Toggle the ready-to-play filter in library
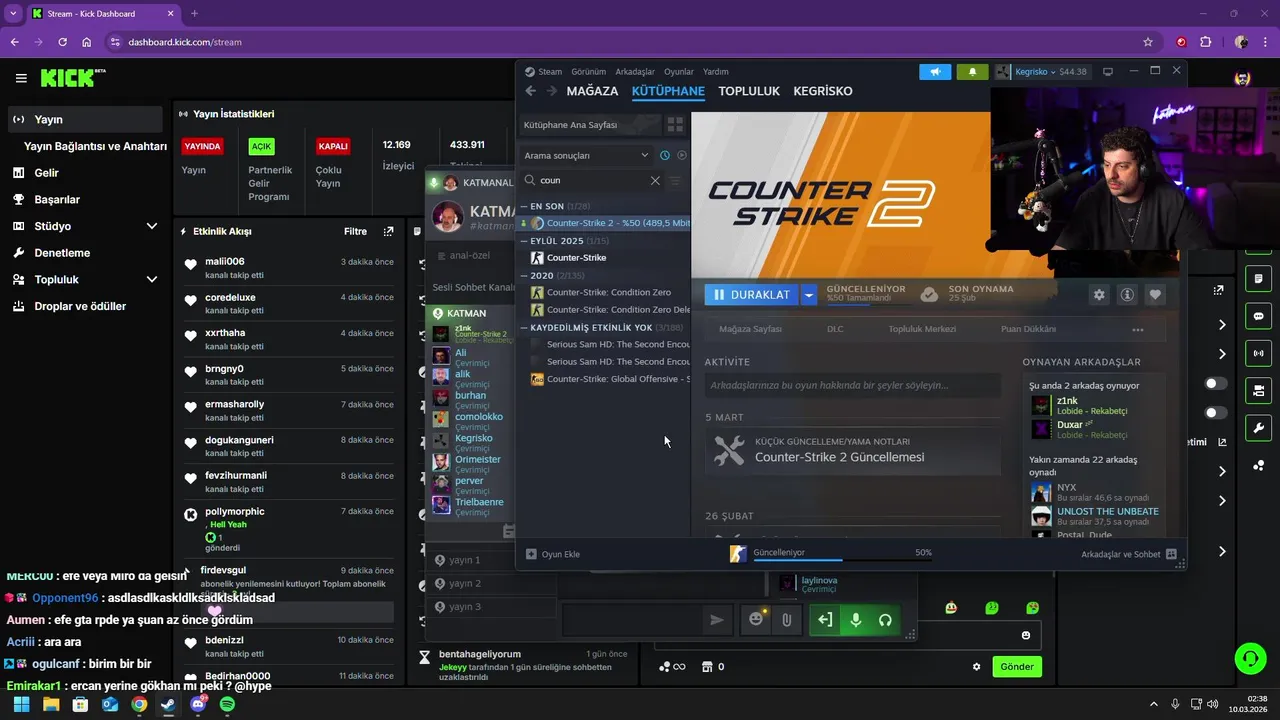 pos(682,155)
